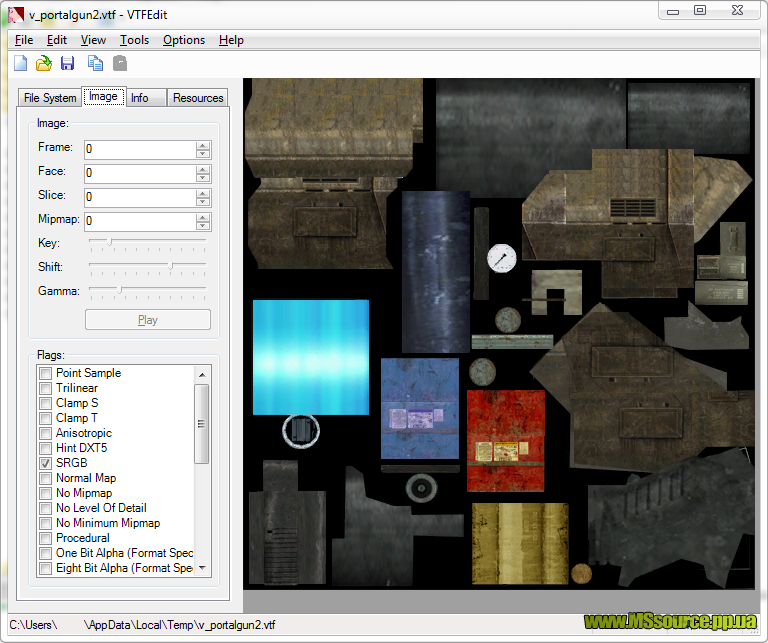768x643 pixels.
Task: Click the file path in status bar
Action: point(142,625)
